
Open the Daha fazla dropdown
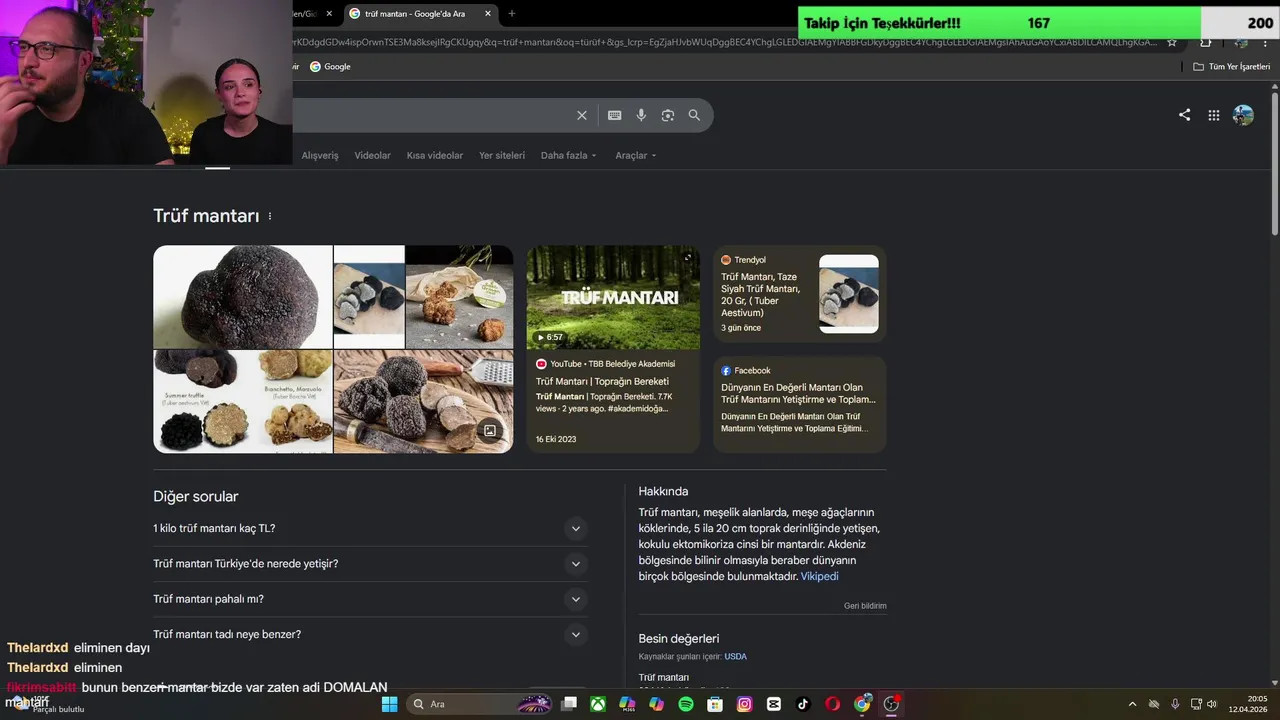point(568,155)
